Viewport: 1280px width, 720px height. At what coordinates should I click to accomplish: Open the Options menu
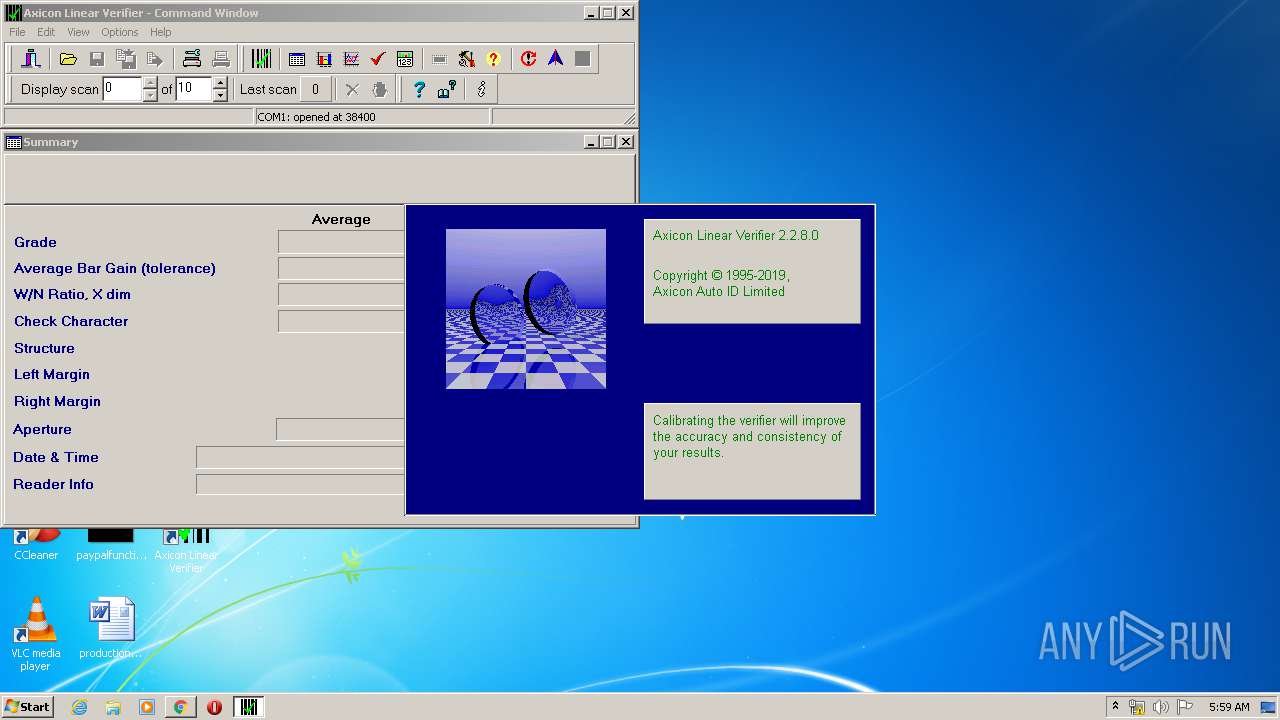[120, 32]
